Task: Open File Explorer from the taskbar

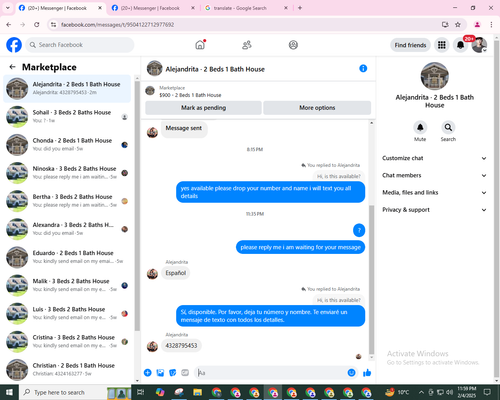Action: click(198, 392)
